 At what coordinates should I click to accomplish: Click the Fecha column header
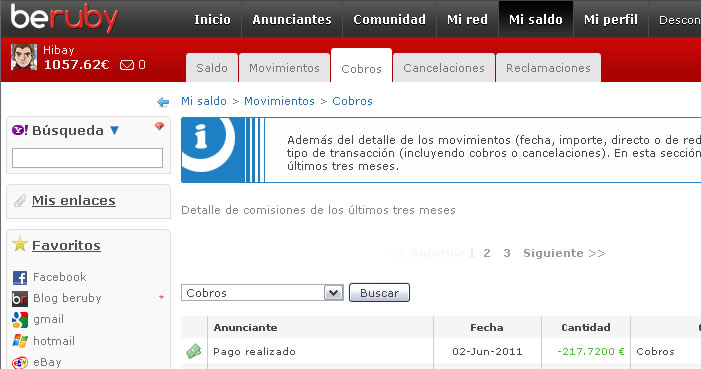(486, 327)
